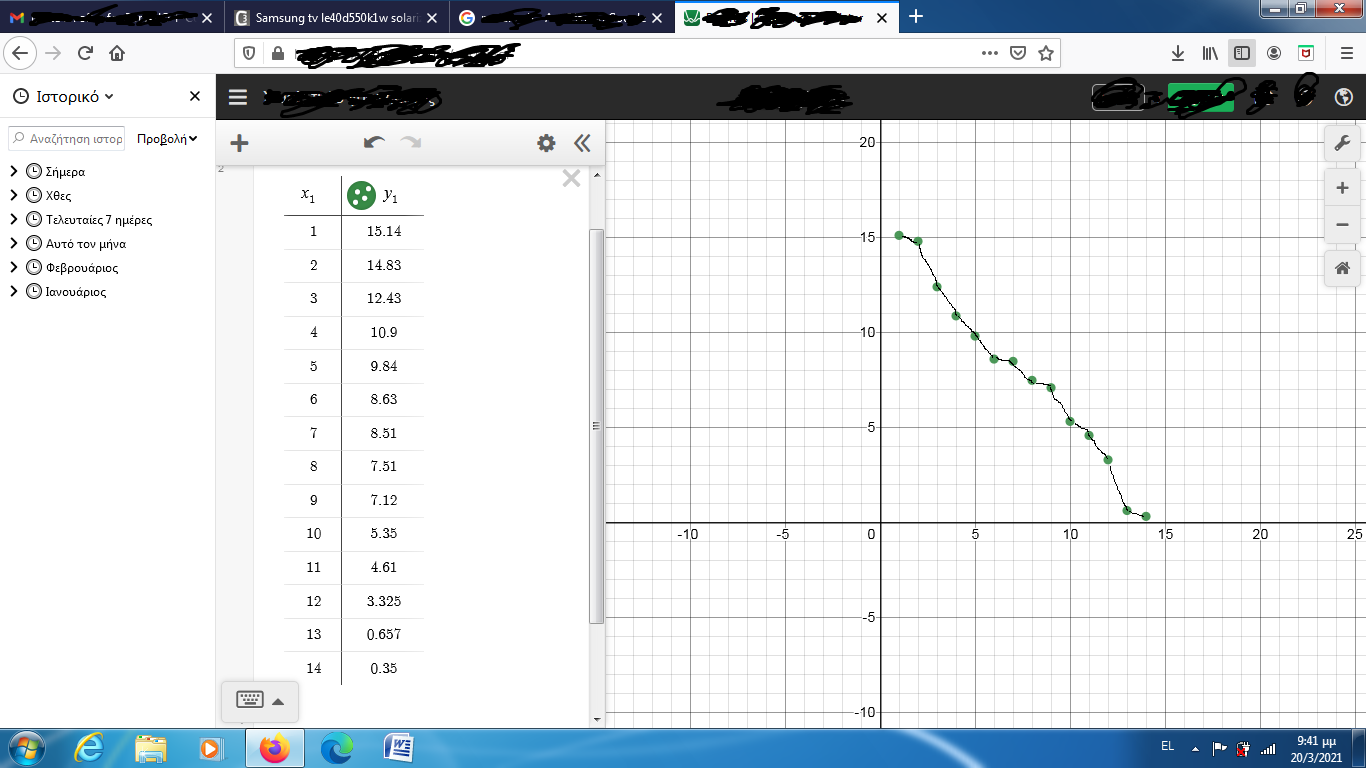Go to the Firefox home page

[x=117, y=53]
